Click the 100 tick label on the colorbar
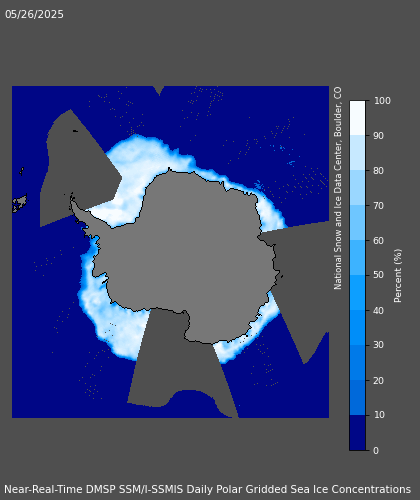Screen dimensions: 420x500 [382, 101]
